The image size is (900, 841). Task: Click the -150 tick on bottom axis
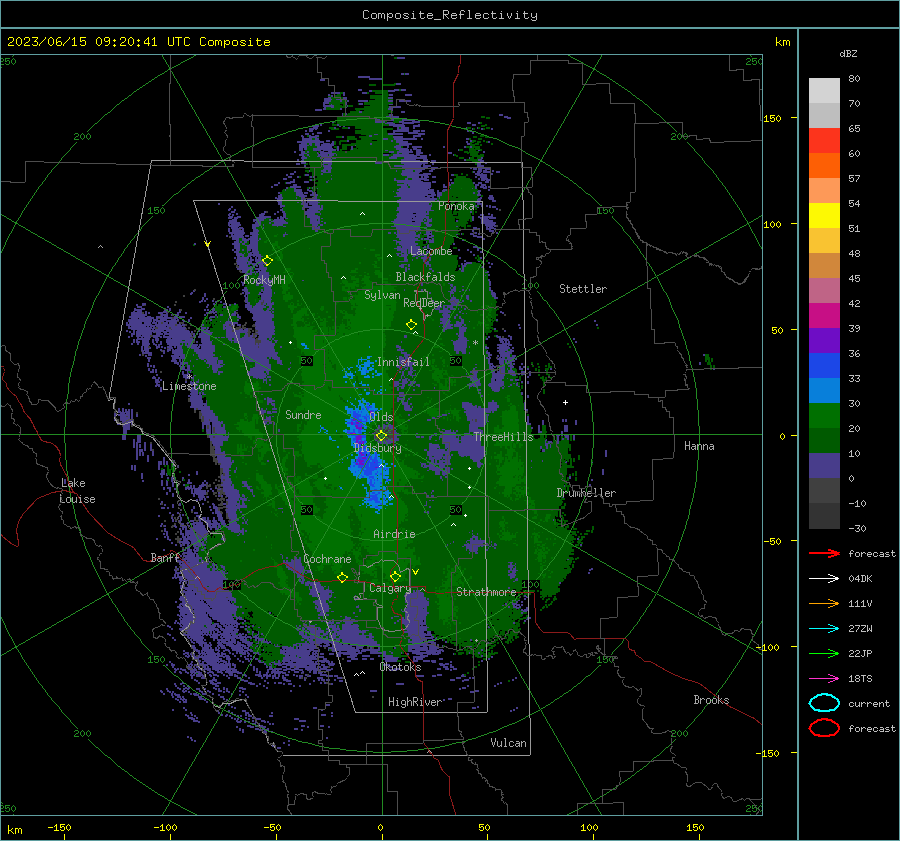pos(59,827)
